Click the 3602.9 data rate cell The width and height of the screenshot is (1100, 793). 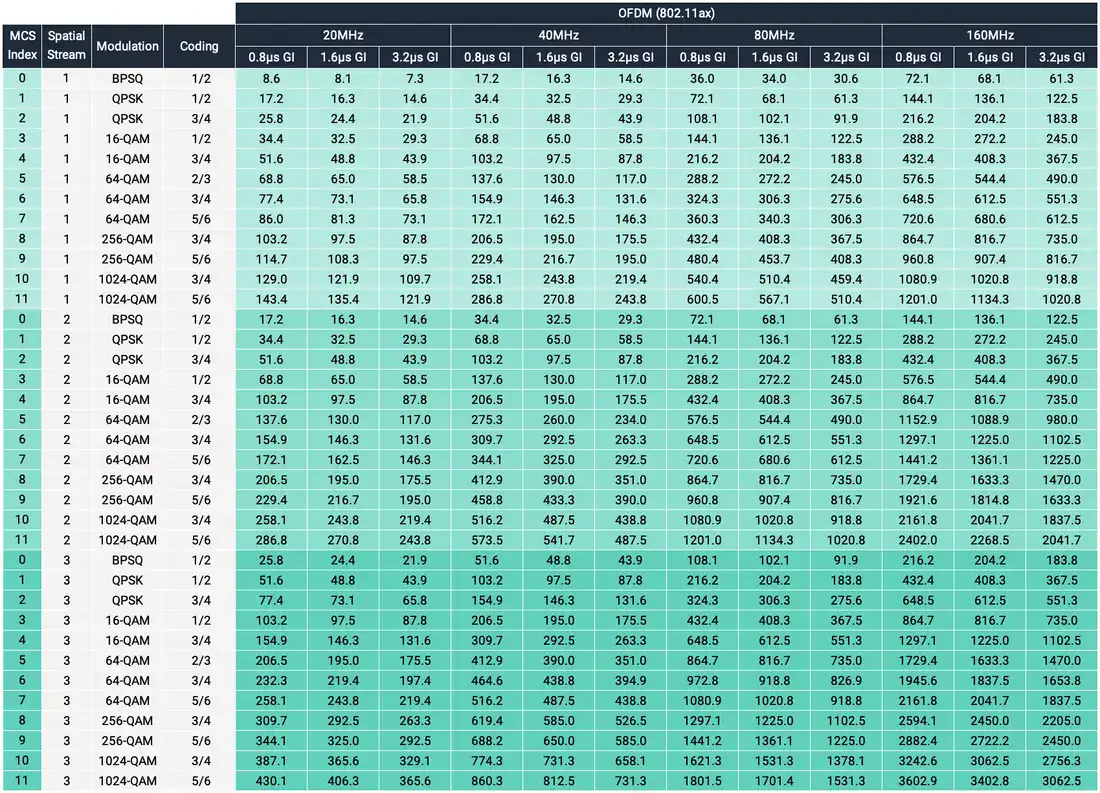pos(918,780)
